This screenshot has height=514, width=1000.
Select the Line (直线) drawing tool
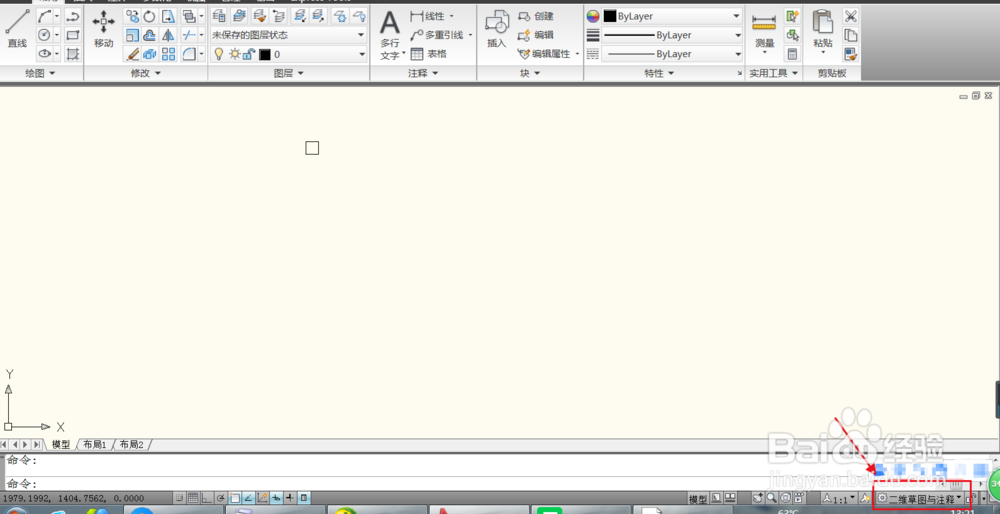(17, 29)
